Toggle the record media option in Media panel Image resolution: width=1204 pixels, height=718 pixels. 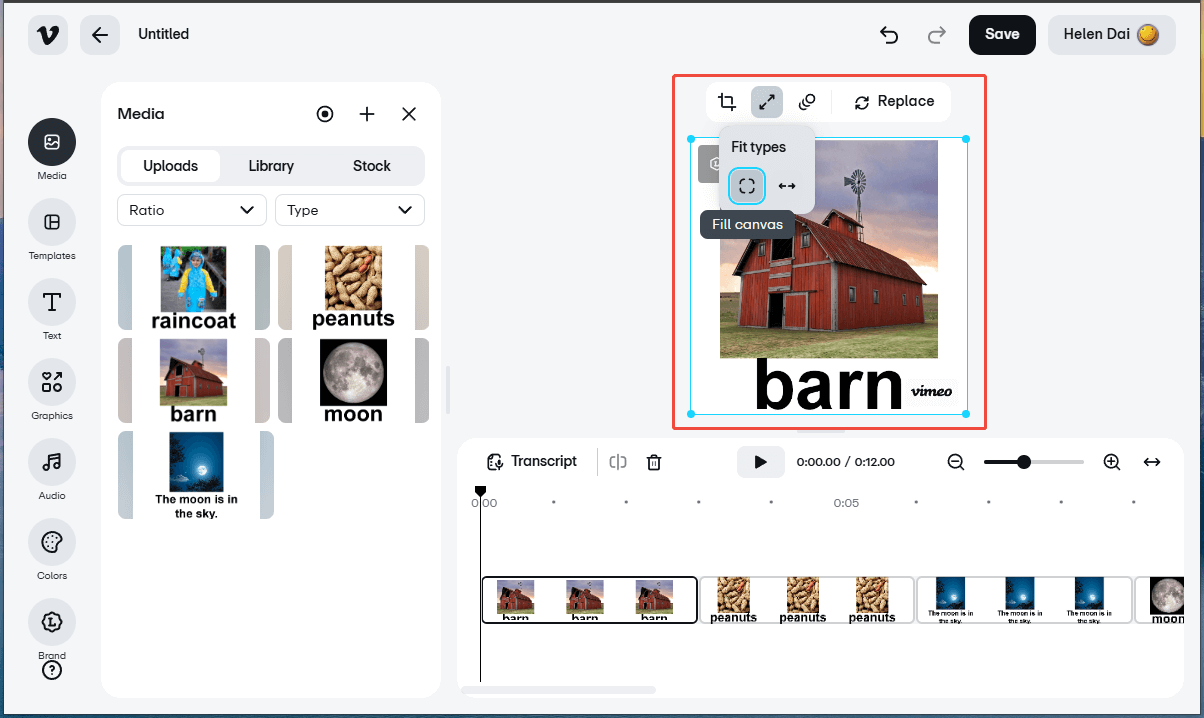click(325, 114)
